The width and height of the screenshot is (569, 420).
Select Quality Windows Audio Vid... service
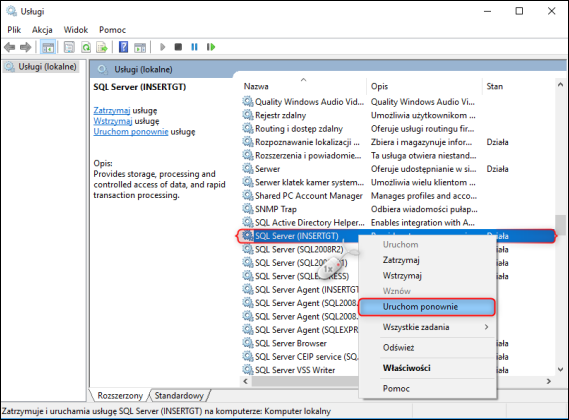point(310,102)
